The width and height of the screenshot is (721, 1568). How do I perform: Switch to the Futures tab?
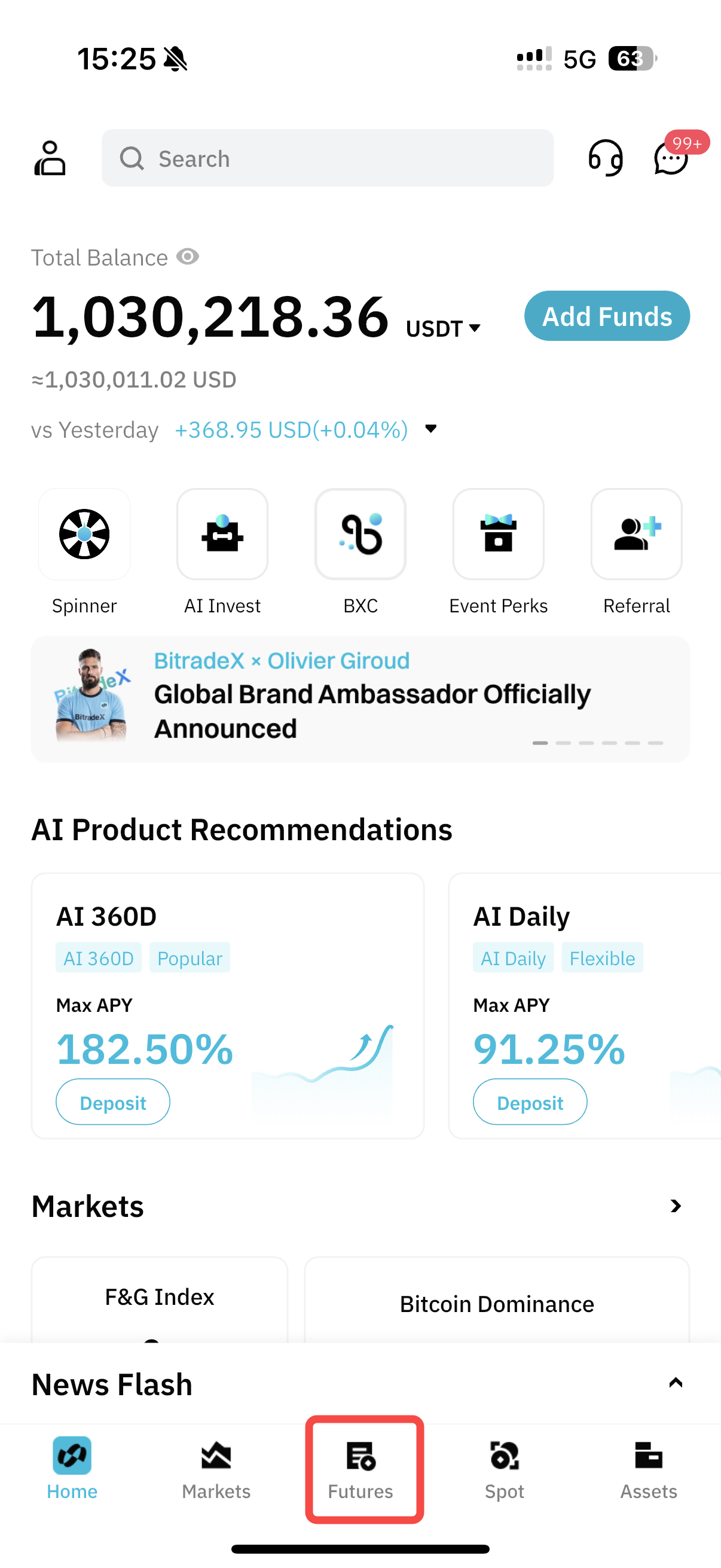tap(361, 1469)
